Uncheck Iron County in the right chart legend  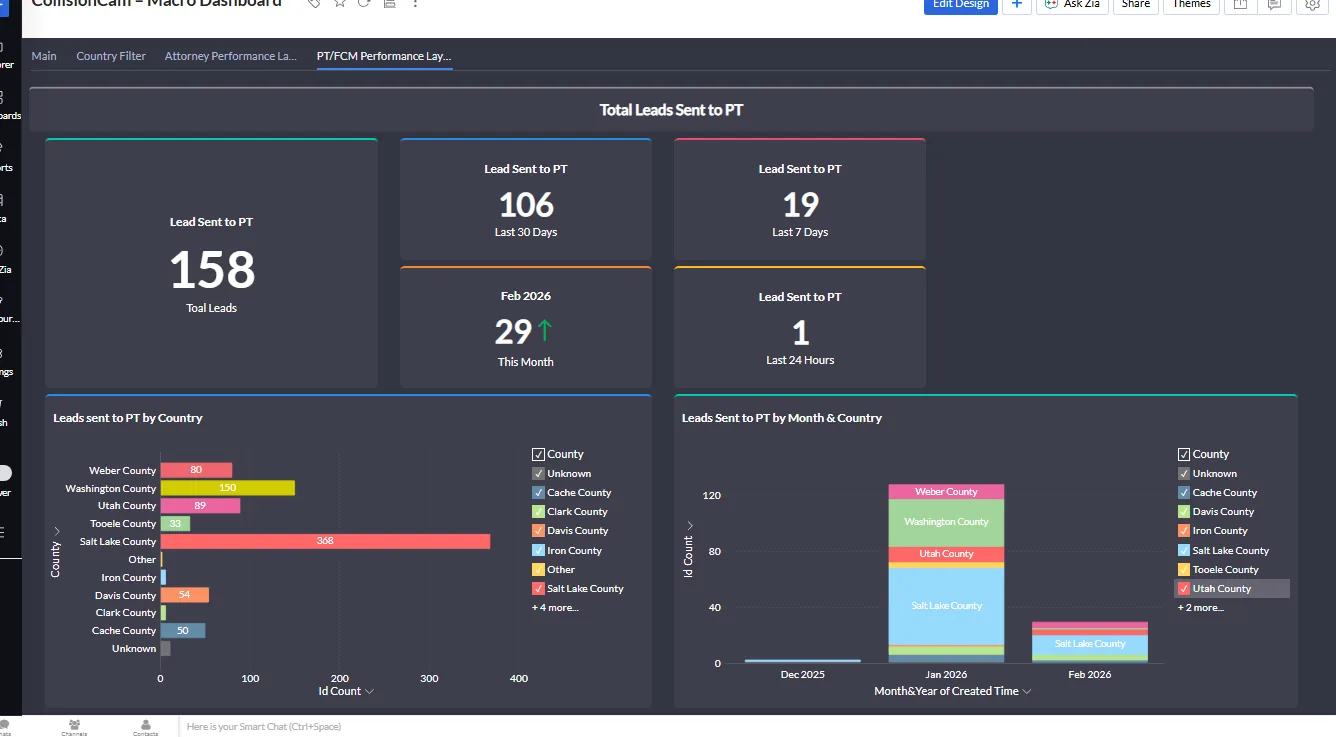click(1184, 531)
